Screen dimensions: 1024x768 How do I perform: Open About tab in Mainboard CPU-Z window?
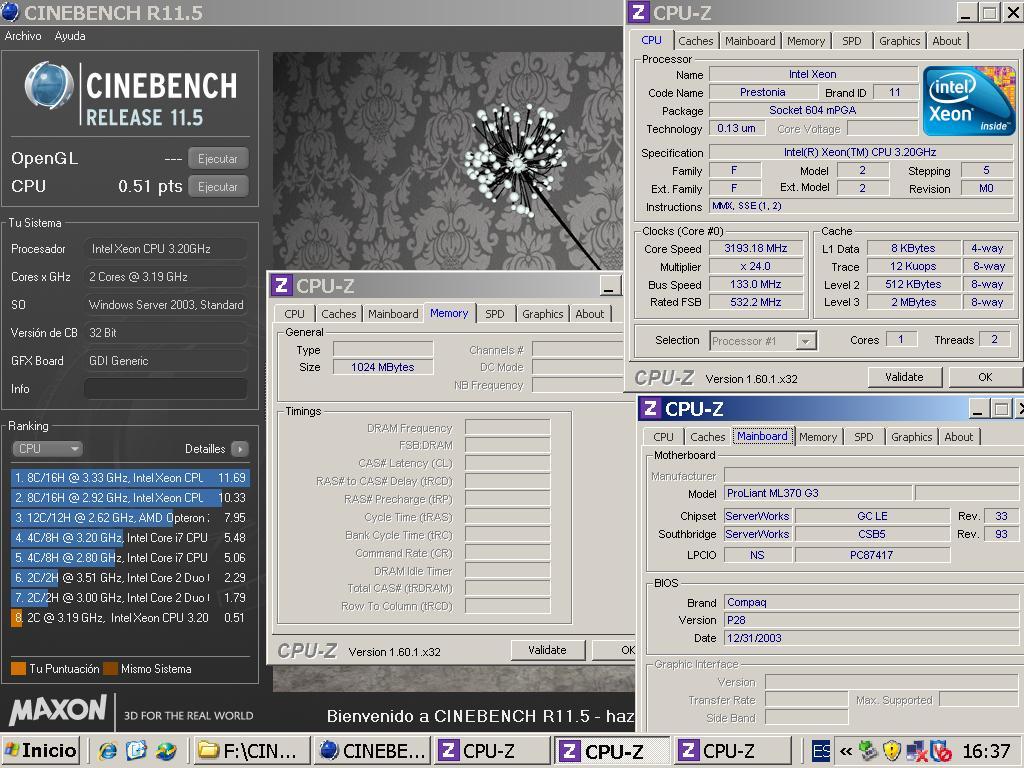[x=958, y=437]
